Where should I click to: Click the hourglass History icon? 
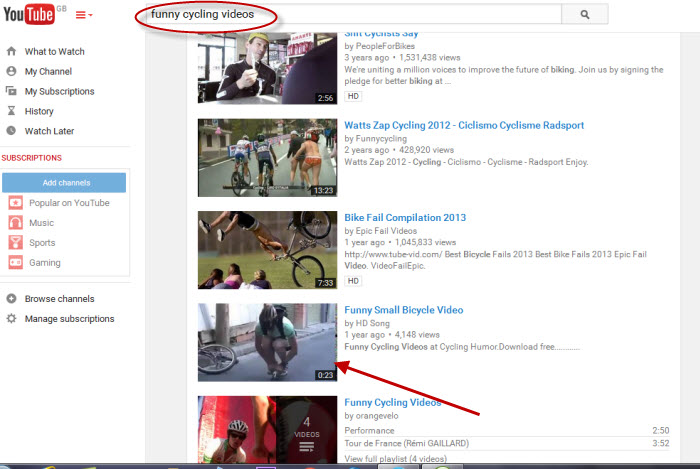[x=12, y=111]
